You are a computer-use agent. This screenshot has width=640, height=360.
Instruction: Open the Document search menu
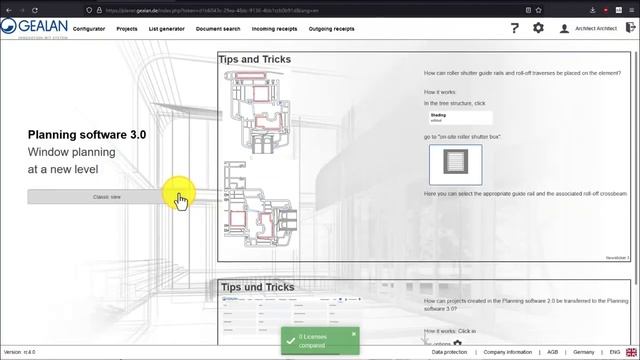click(x=218, y=29)
